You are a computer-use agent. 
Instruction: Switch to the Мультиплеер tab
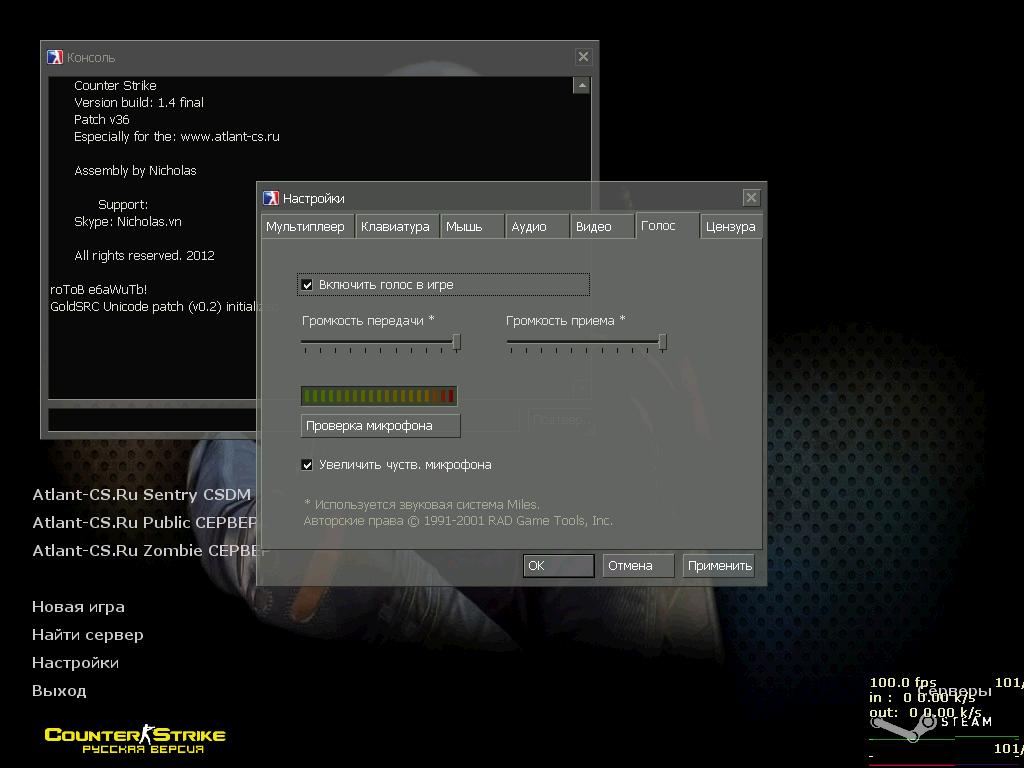[x=307, y=227]
